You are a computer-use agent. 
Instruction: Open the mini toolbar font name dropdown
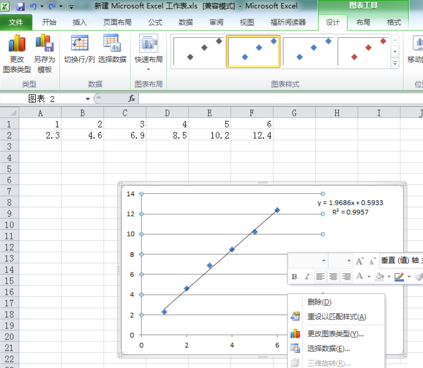[x=324, y=261]
